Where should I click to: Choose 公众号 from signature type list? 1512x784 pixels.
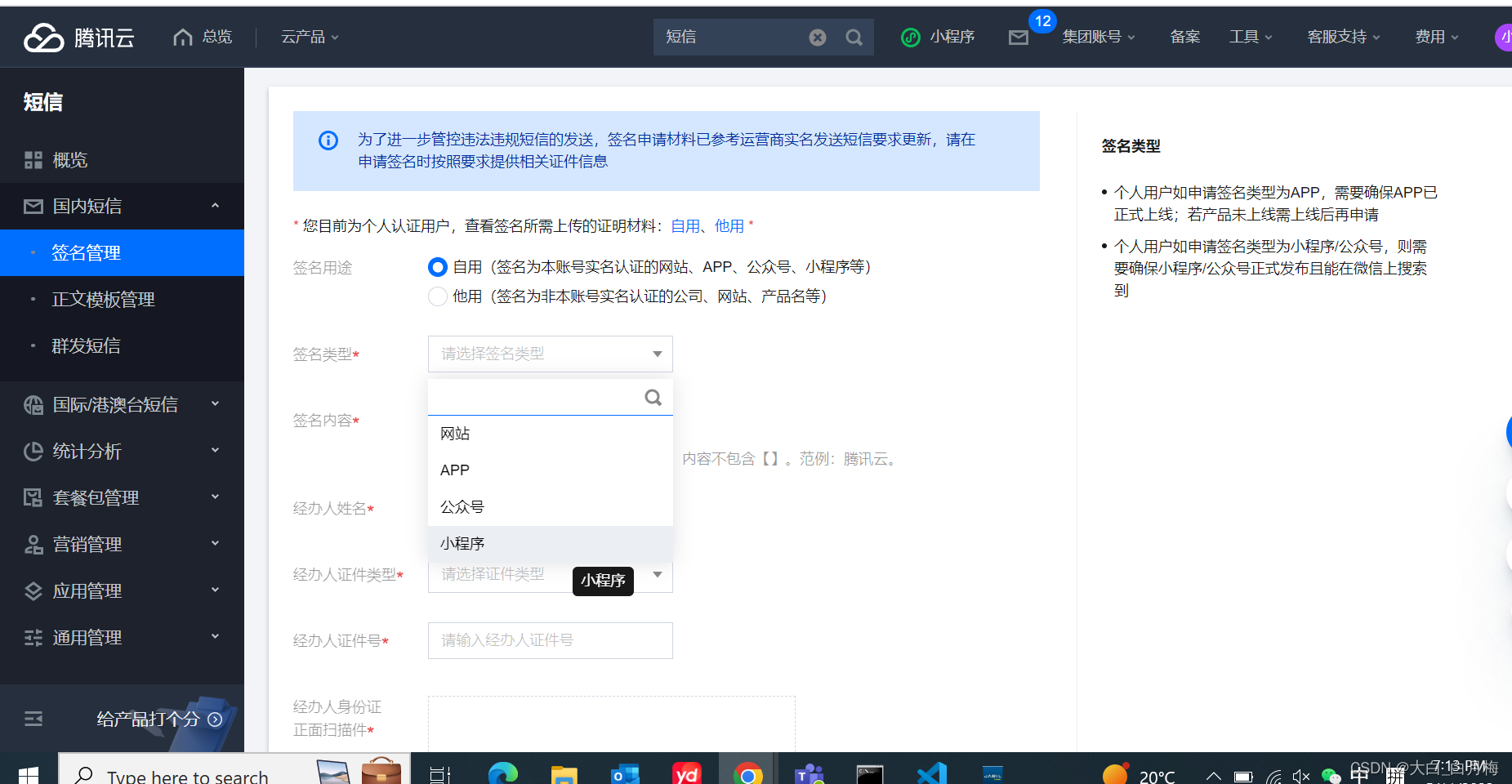(x=550, y=507)
